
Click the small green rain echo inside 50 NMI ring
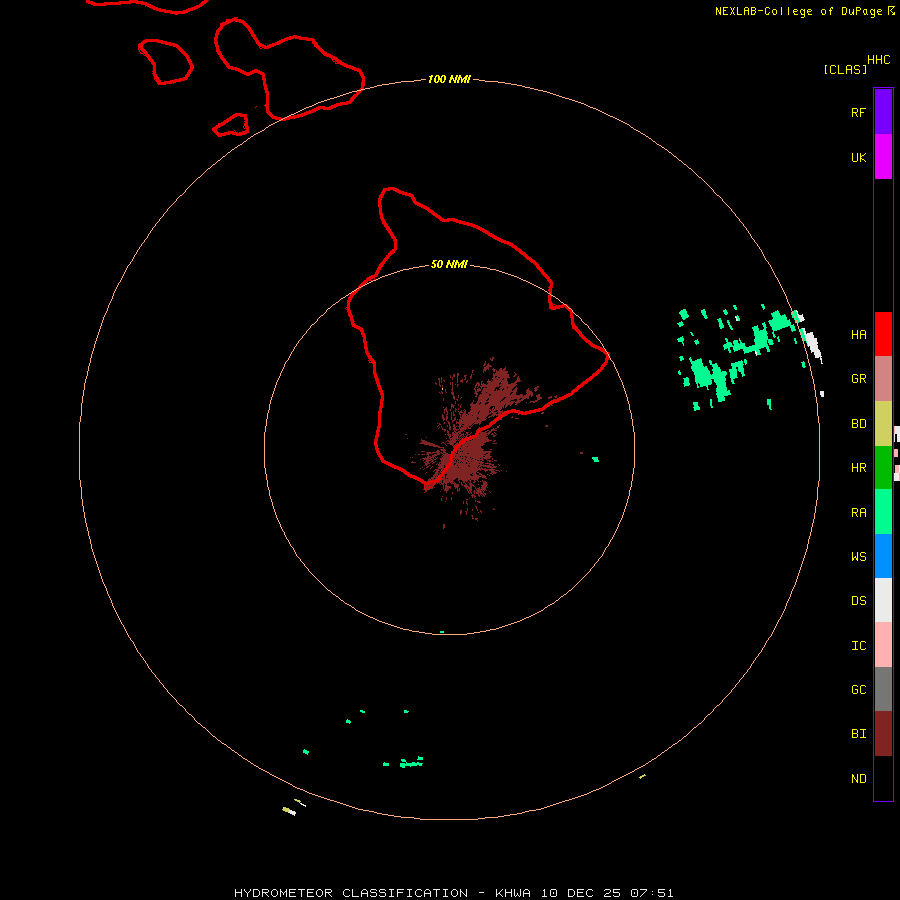point(596,459)
